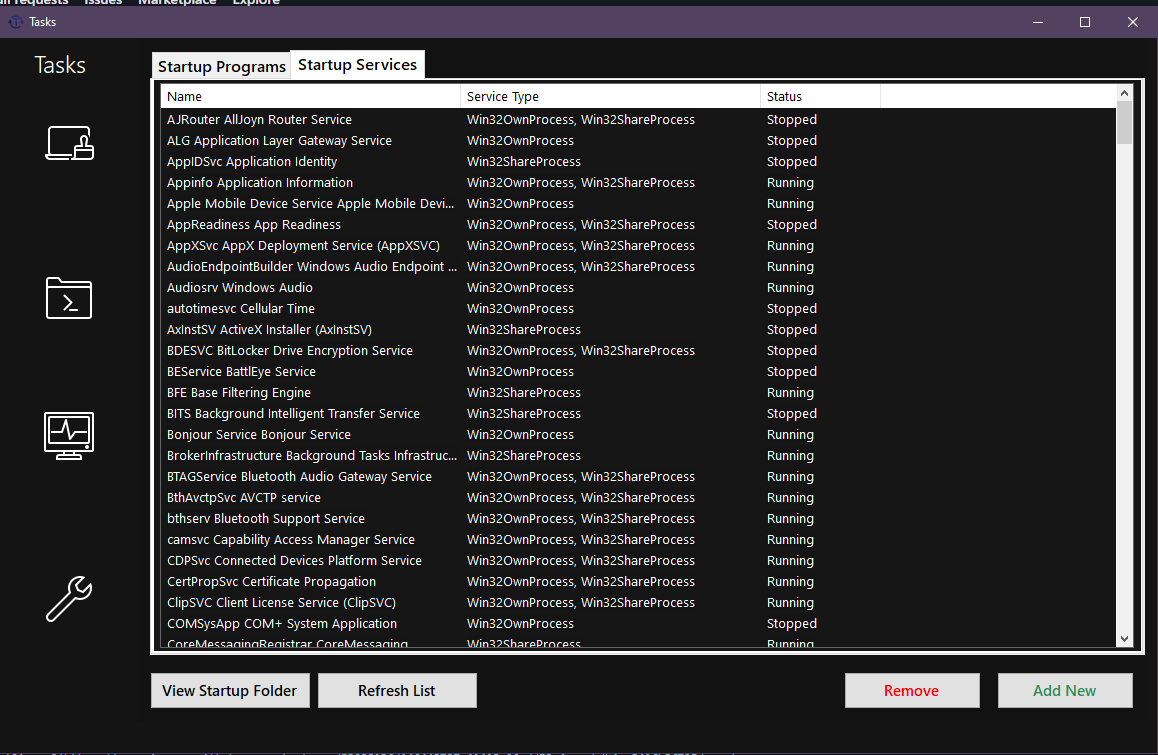Select the AxInstSV ActiveX Installer row
This screenshot has height=755, width=1158.
click(638, 329)
